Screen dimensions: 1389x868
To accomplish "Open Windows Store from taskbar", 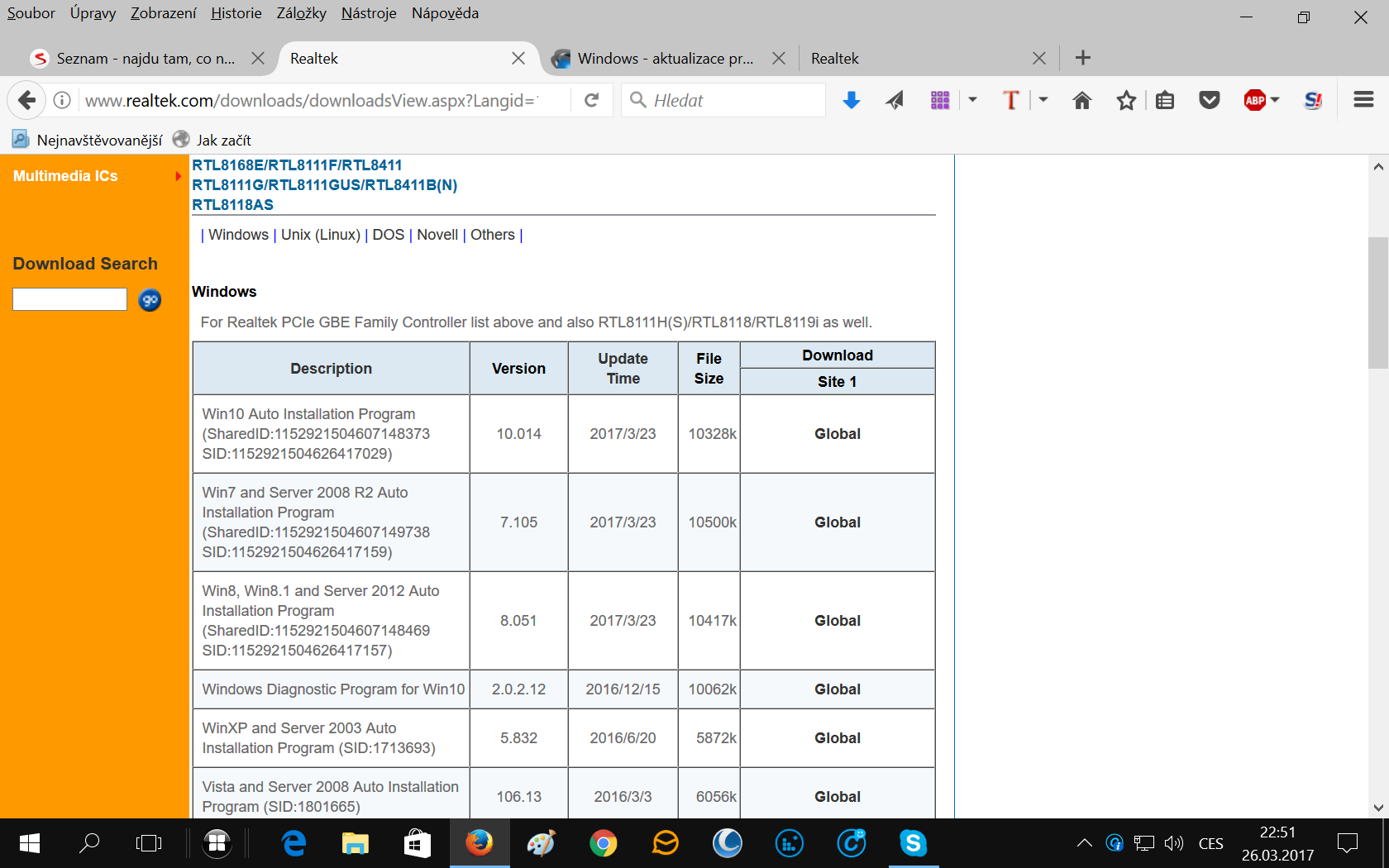I will click(418, 843).
